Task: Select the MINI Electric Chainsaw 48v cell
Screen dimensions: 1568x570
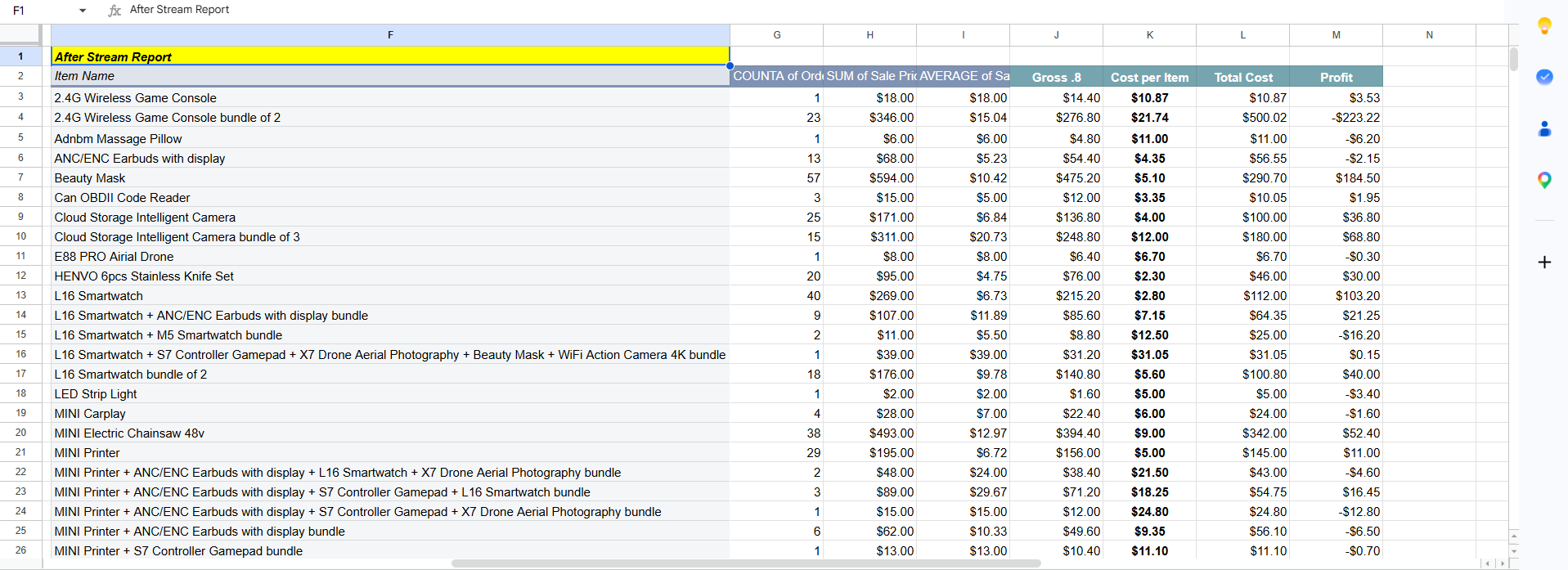Action: point(390,433)
